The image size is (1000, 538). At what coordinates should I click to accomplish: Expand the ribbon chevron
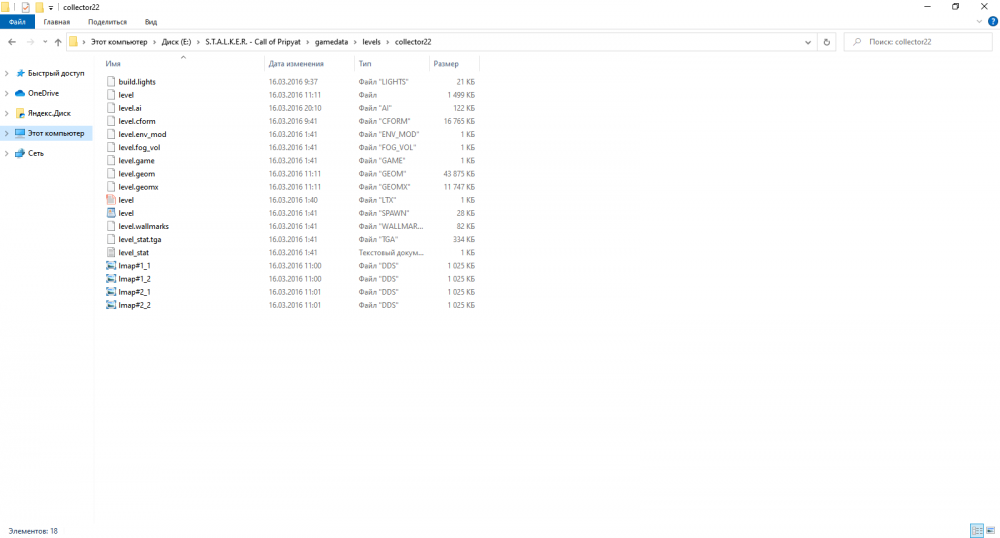(x=980, y=22)
